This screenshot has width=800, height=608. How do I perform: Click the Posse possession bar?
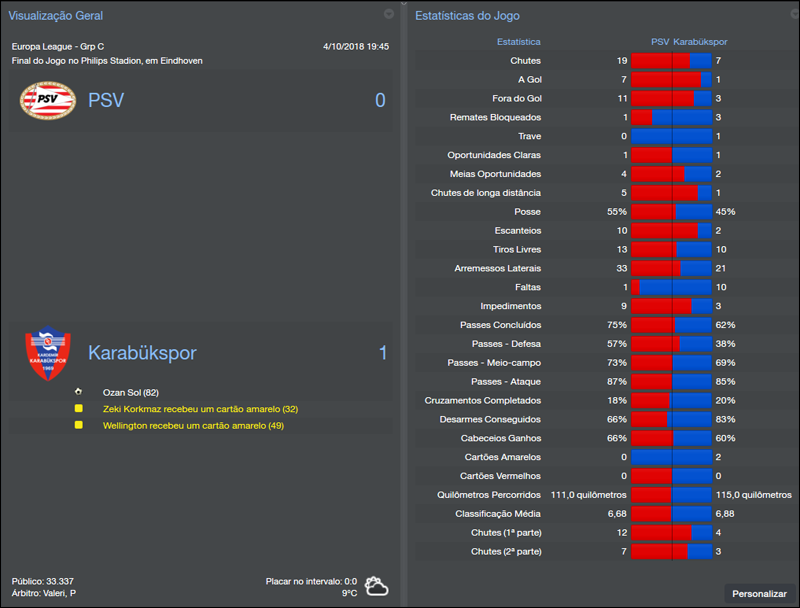click(x=671, y=212)
